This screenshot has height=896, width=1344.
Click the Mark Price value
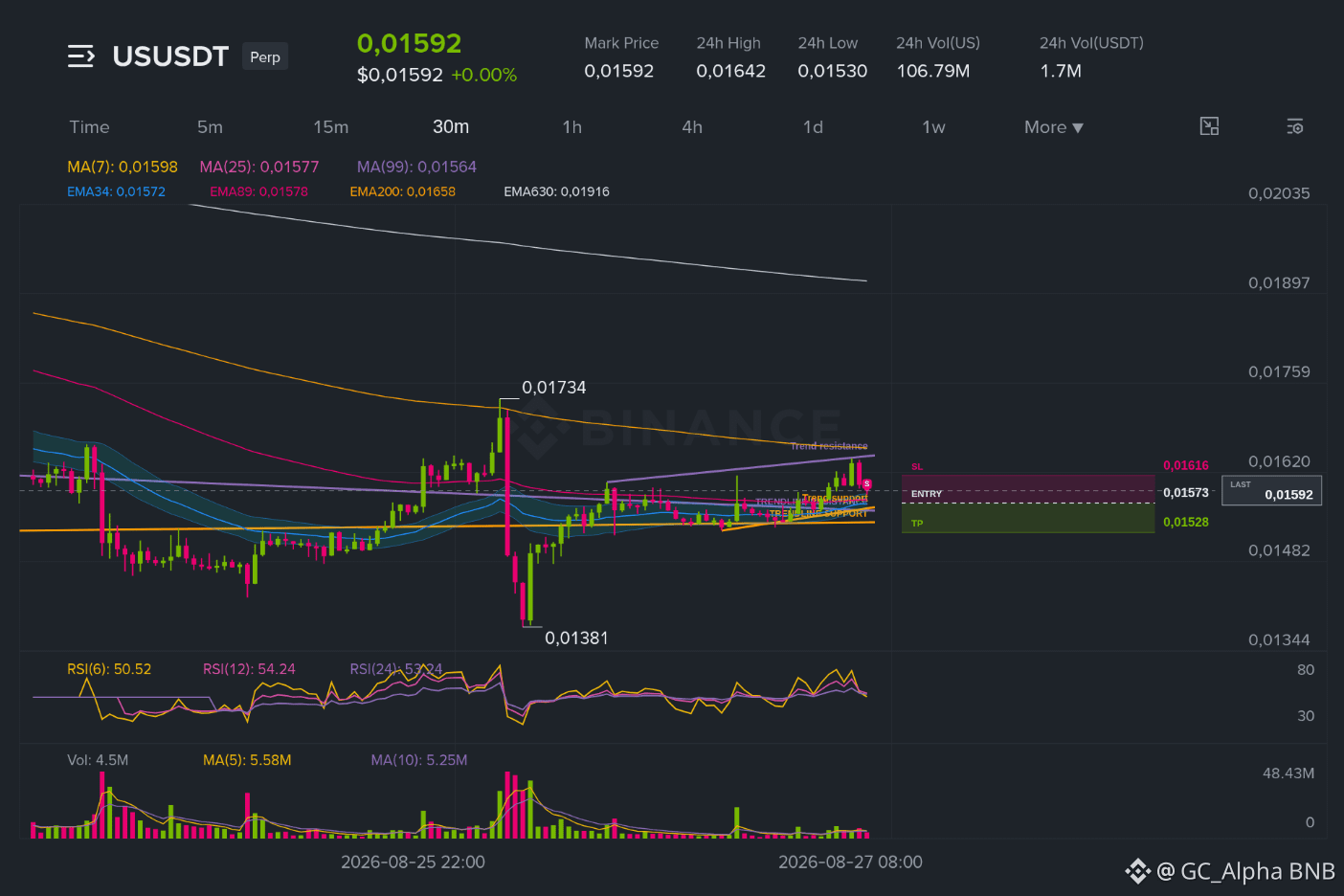619,71
